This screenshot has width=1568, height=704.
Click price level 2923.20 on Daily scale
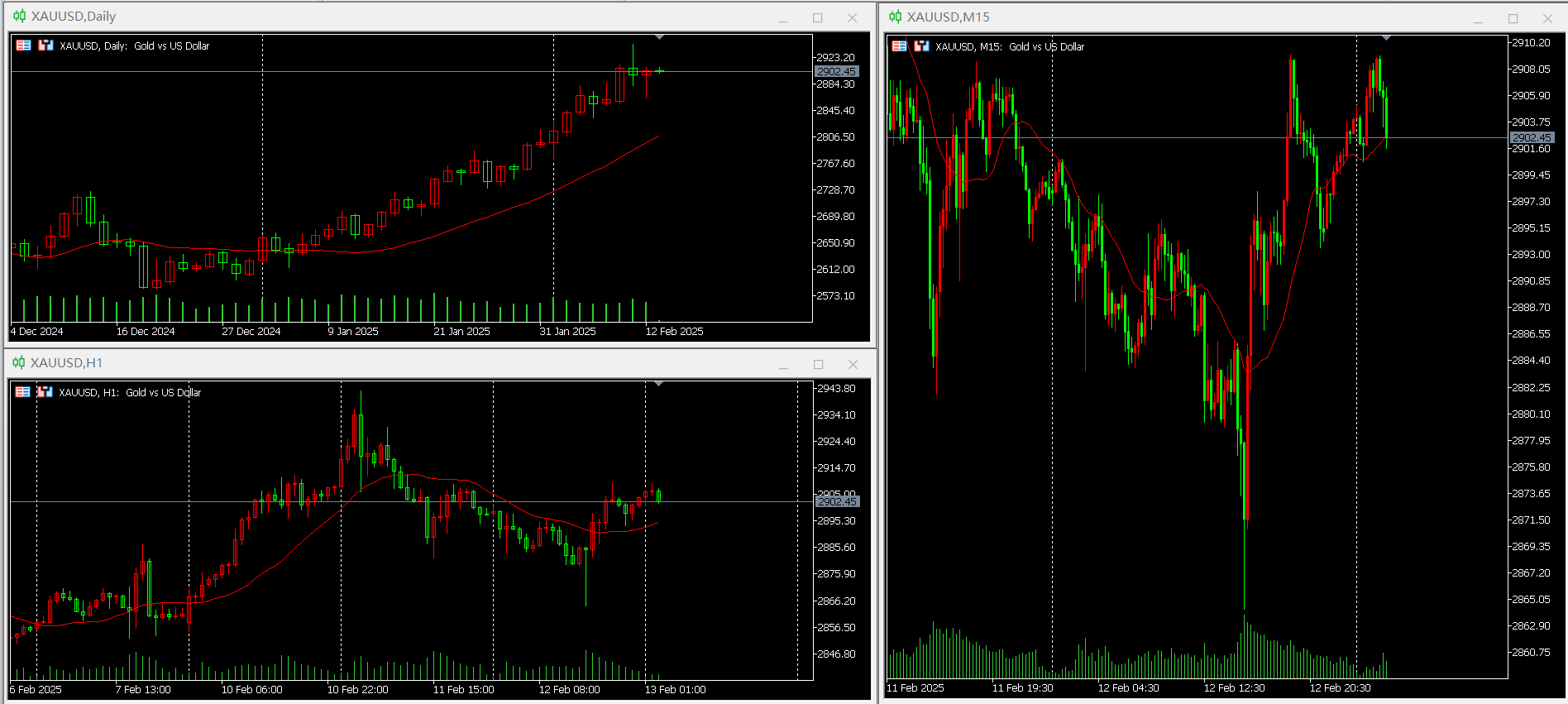(x=836, y=57)
